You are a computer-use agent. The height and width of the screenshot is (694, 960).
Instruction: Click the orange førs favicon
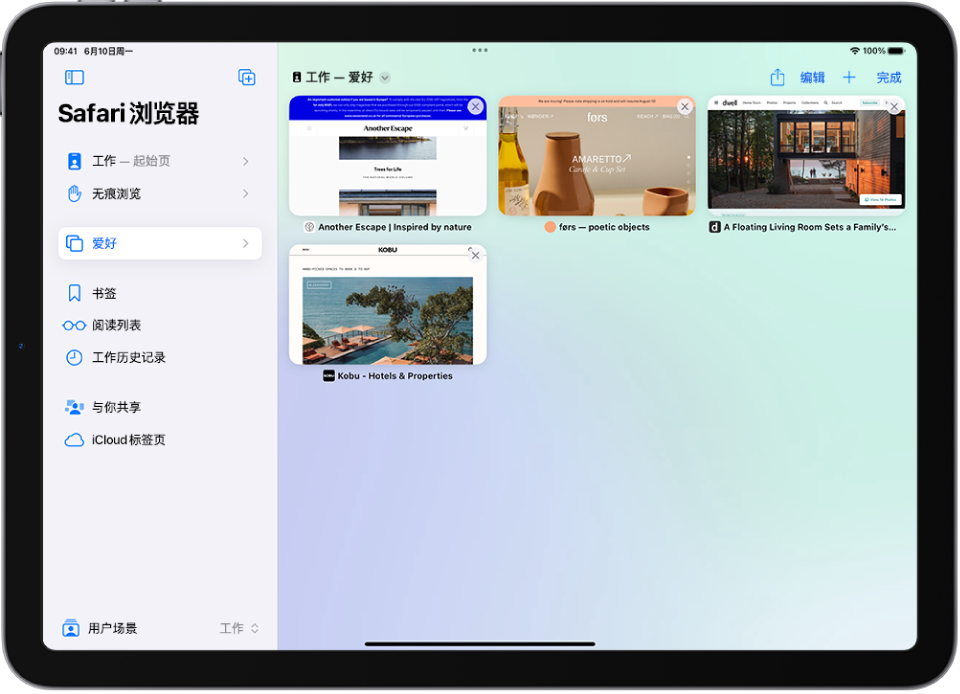[550, 227]
